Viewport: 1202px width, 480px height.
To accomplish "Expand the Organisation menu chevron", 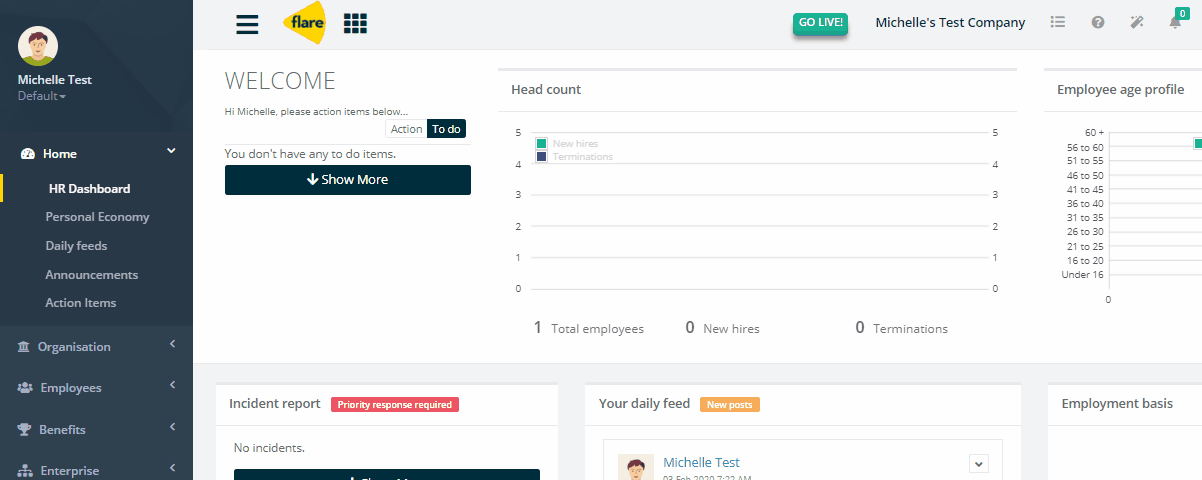I will pos(172,345).
